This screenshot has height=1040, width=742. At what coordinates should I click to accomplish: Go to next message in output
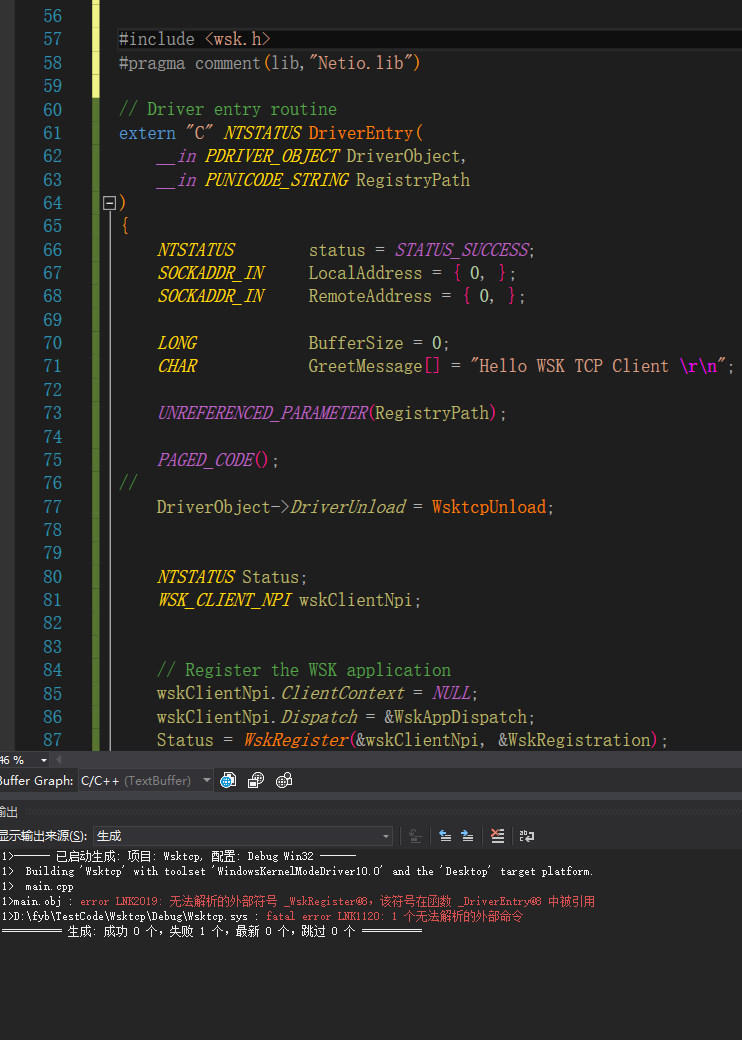coord(467,836)
